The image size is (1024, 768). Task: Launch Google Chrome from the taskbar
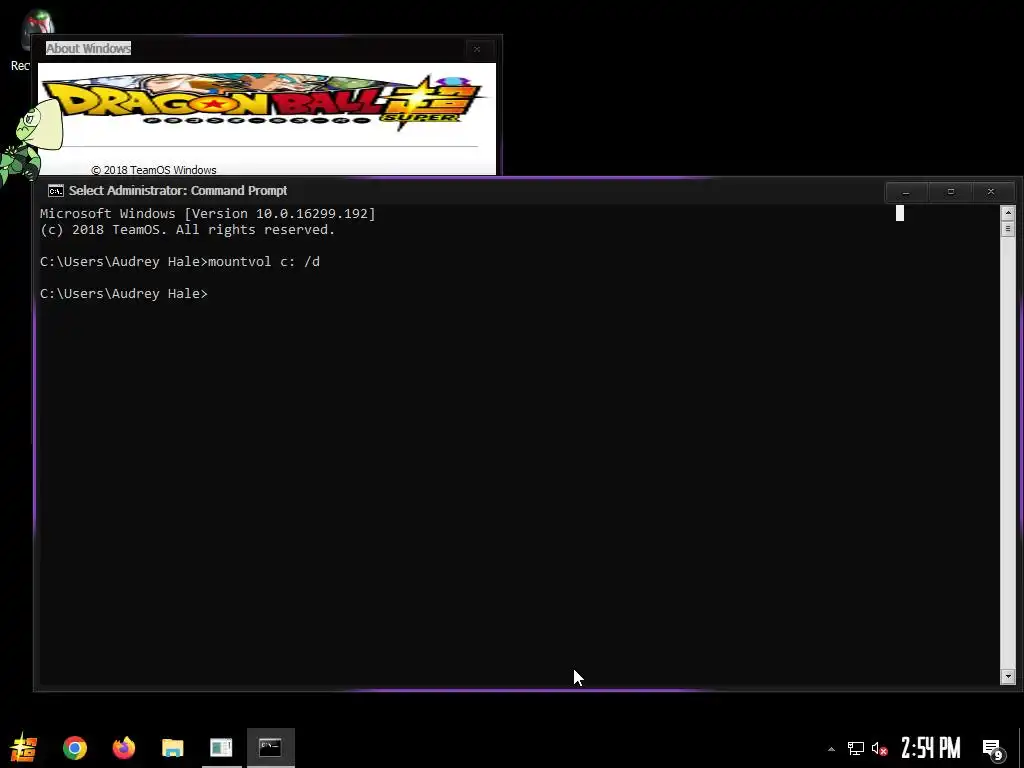coord(74,748)
